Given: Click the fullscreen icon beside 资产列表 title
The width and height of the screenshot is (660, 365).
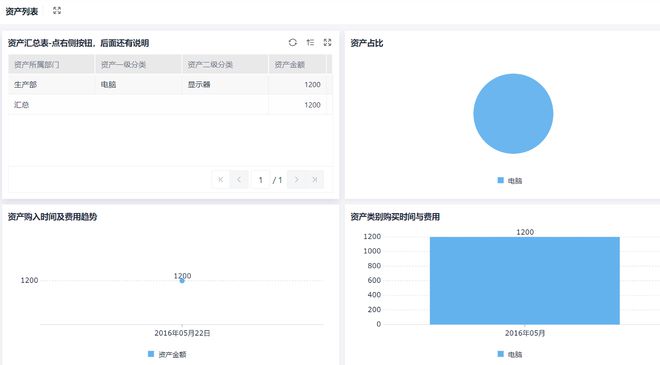Looking at the screenshot, I should [57, 11].
